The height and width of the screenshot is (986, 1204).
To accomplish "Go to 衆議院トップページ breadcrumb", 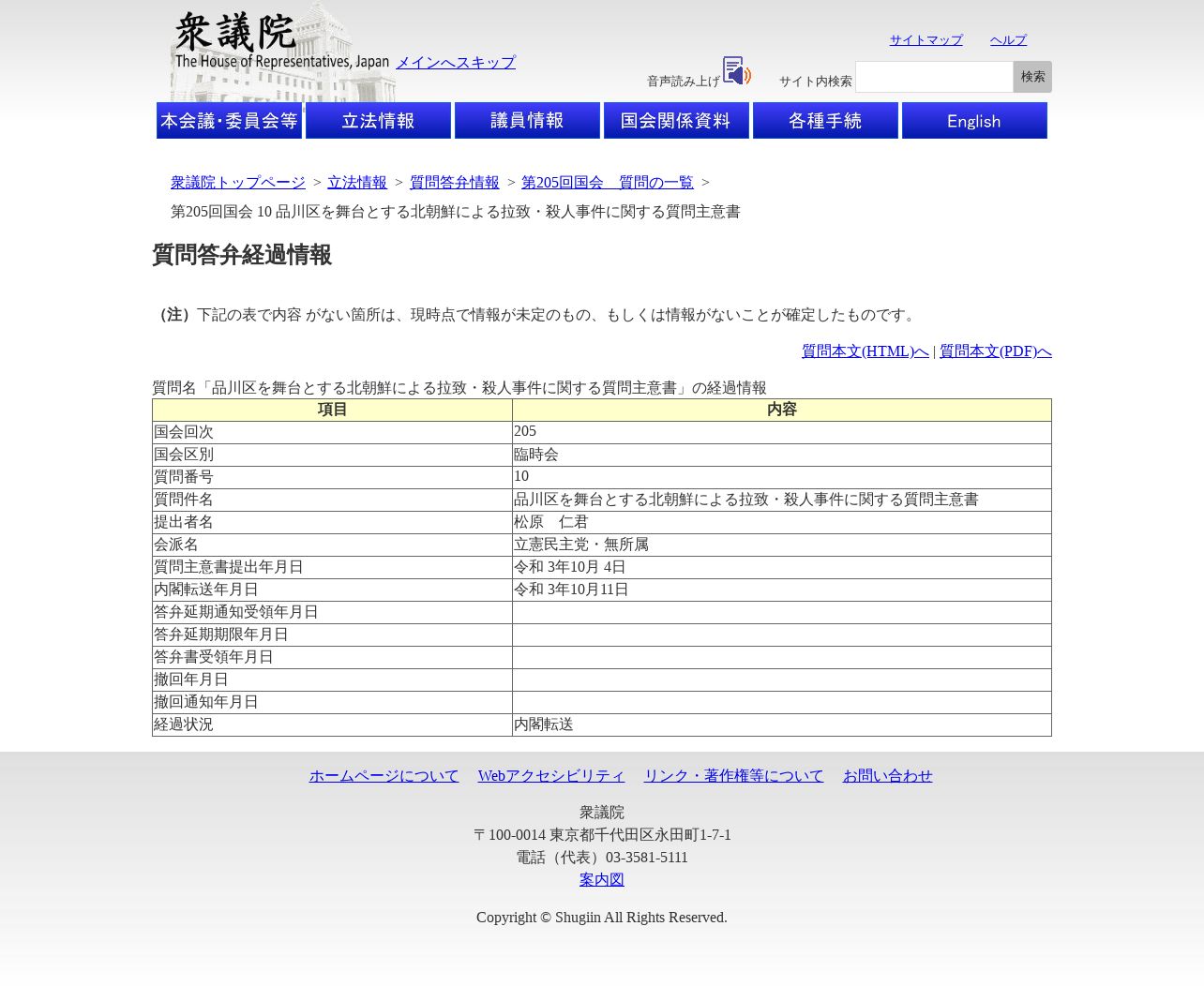I will [x=238, y=182].
